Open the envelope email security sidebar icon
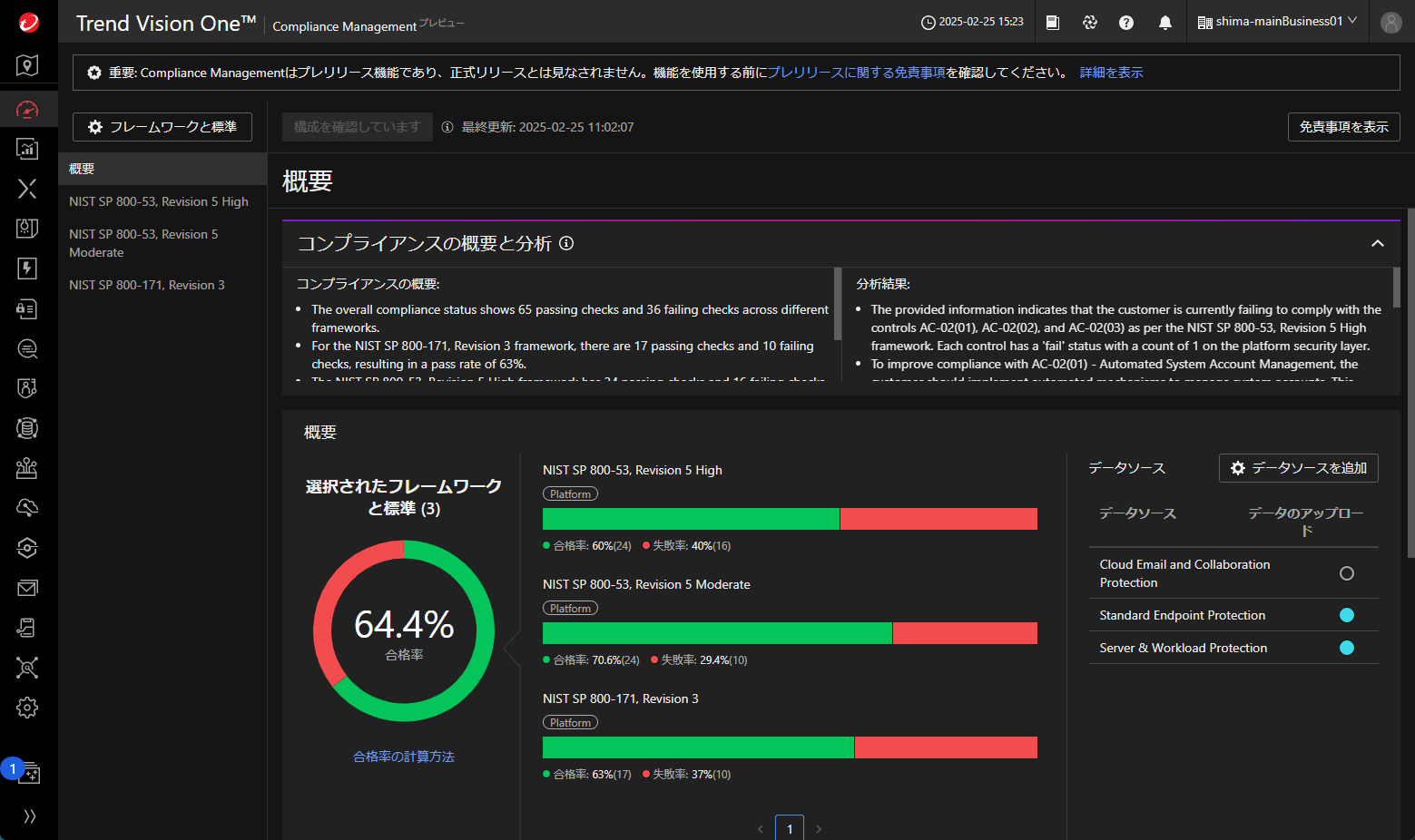 pyautogui.click(x=27, y=588)
